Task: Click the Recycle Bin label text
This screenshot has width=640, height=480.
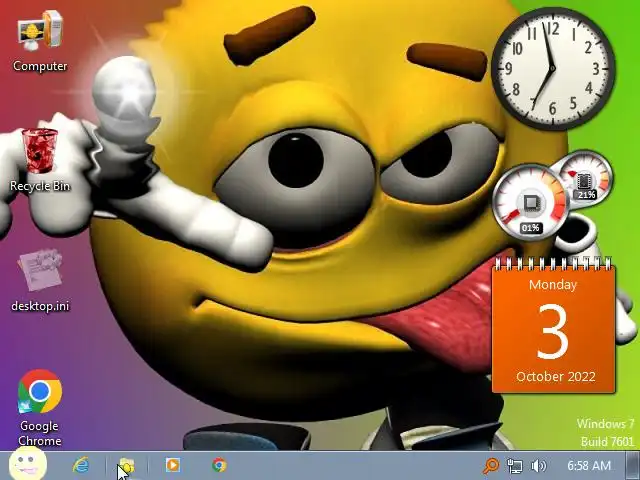Action: (40, 186)
